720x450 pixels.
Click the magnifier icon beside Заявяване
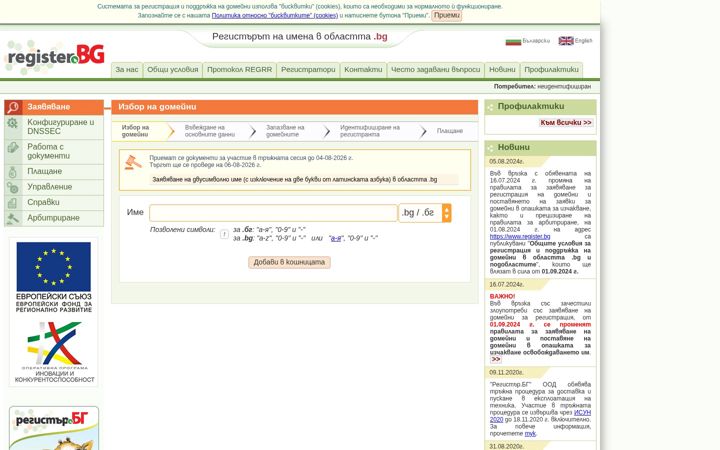pos(13,107)
